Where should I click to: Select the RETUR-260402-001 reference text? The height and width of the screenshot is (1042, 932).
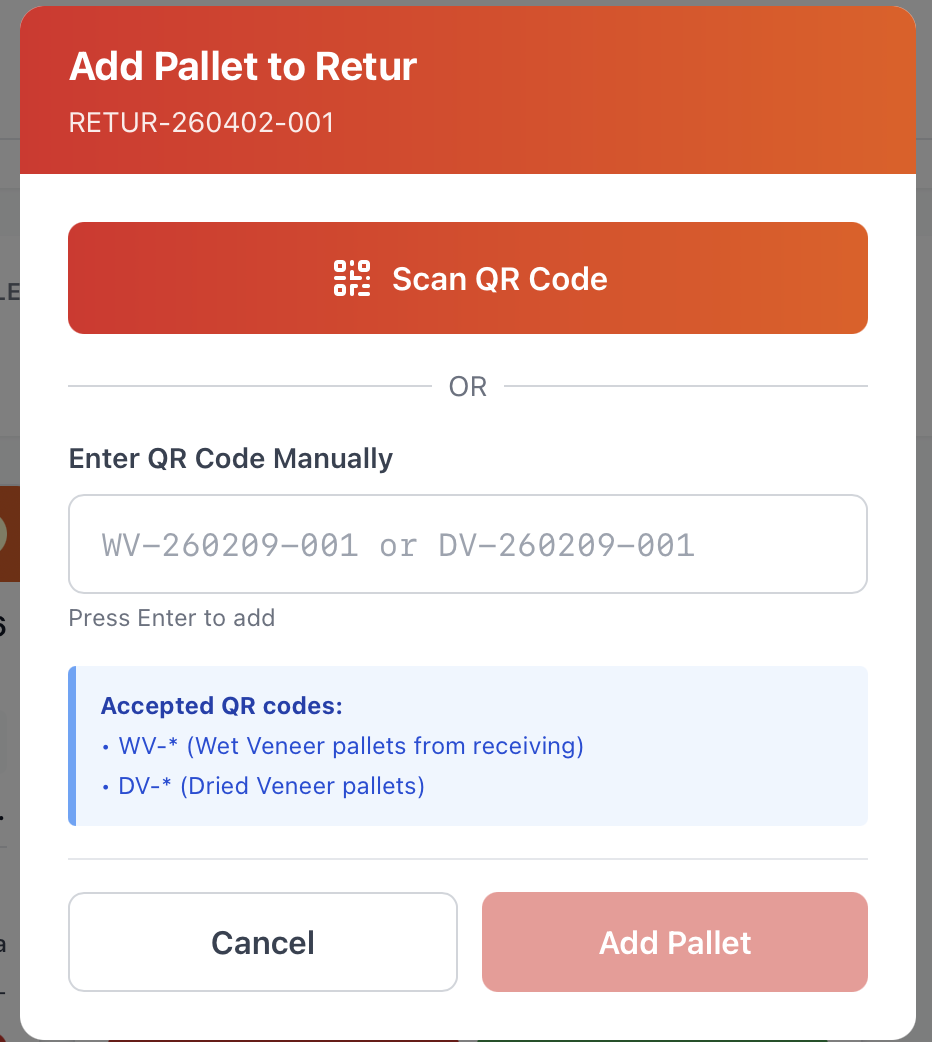pos(201,123)
